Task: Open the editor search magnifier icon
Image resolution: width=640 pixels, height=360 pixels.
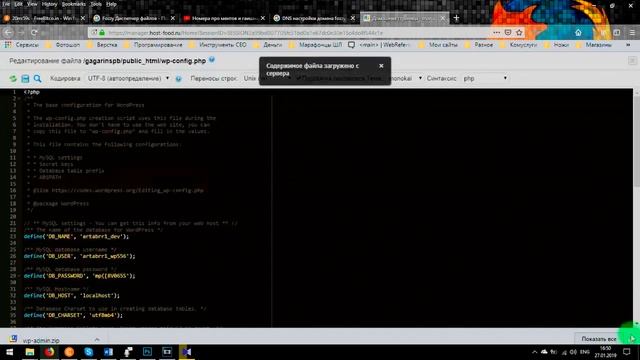Action: [x=38, y=78]
